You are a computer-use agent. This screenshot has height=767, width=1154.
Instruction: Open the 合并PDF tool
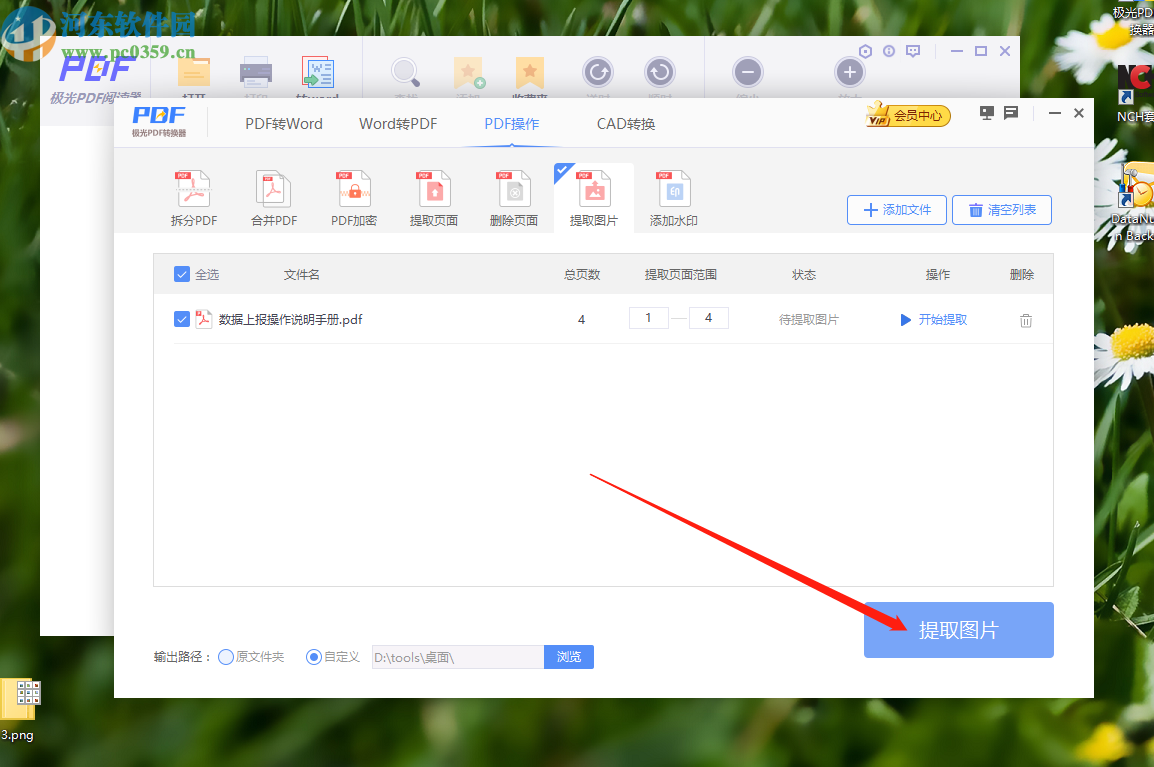273,197
